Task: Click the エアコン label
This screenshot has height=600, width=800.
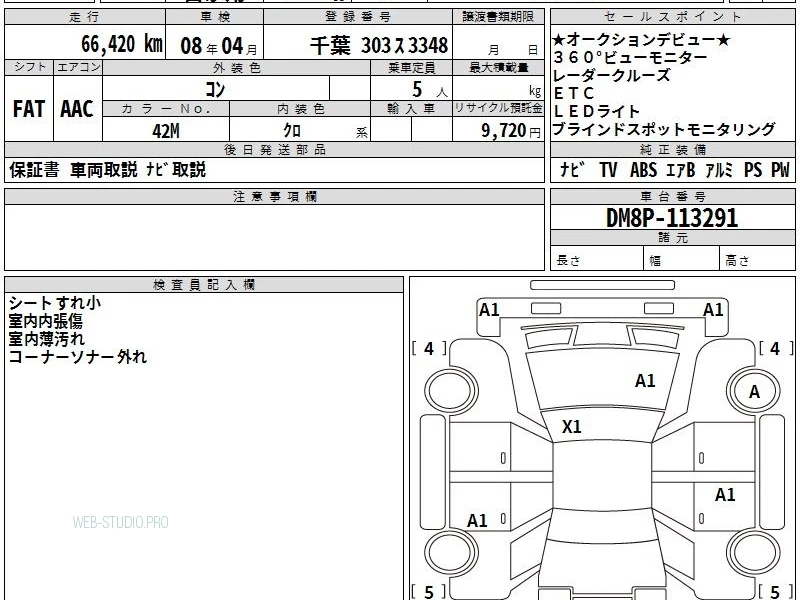Action: 78,67
